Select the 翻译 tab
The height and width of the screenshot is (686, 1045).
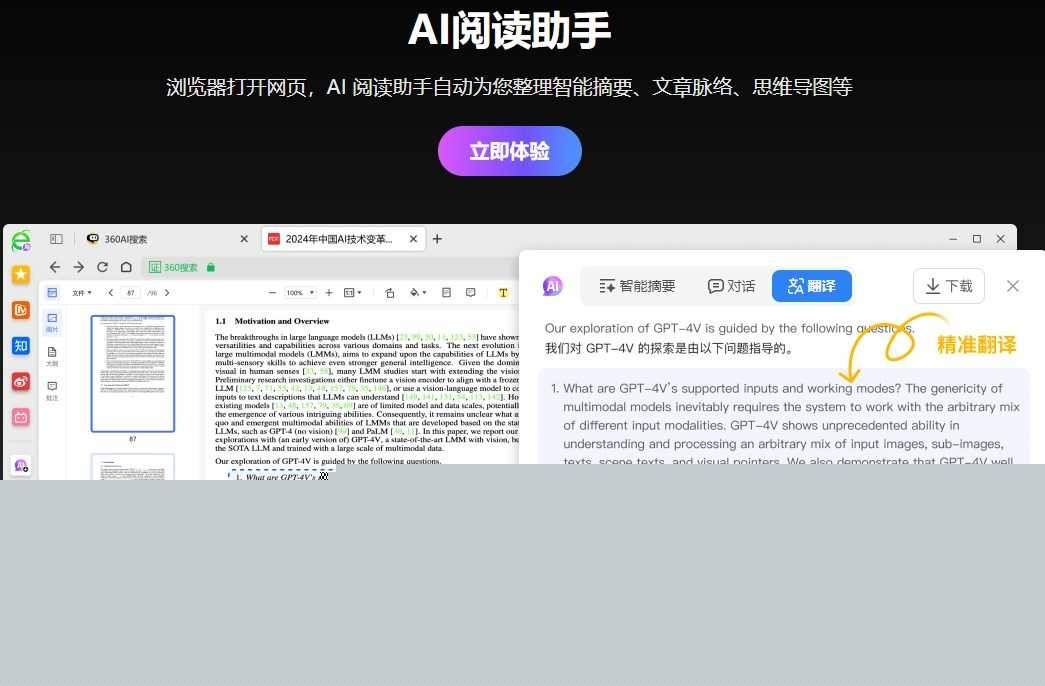[811, 286]
